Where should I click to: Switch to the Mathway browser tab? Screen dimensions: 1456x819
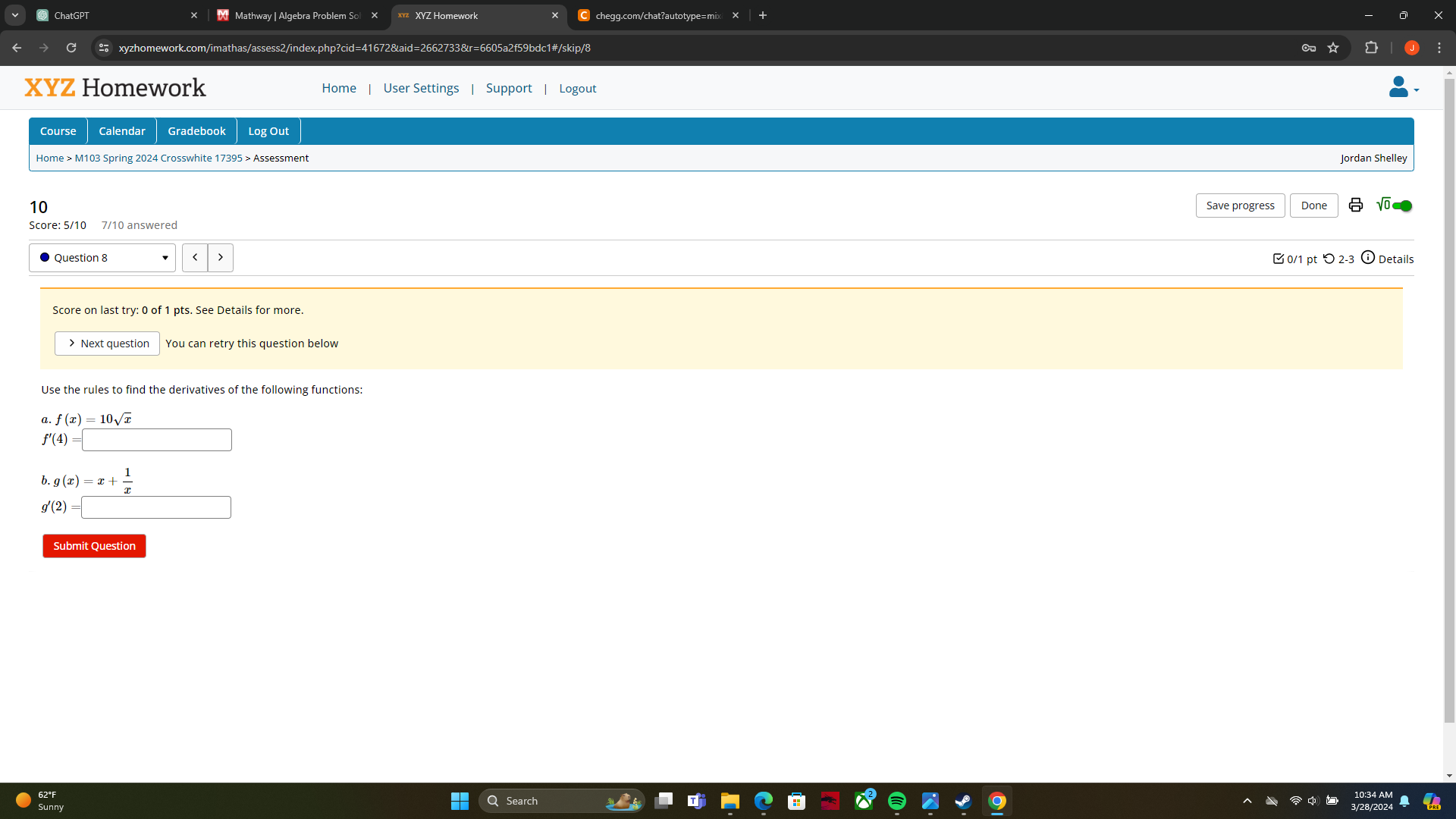(296, 15)
